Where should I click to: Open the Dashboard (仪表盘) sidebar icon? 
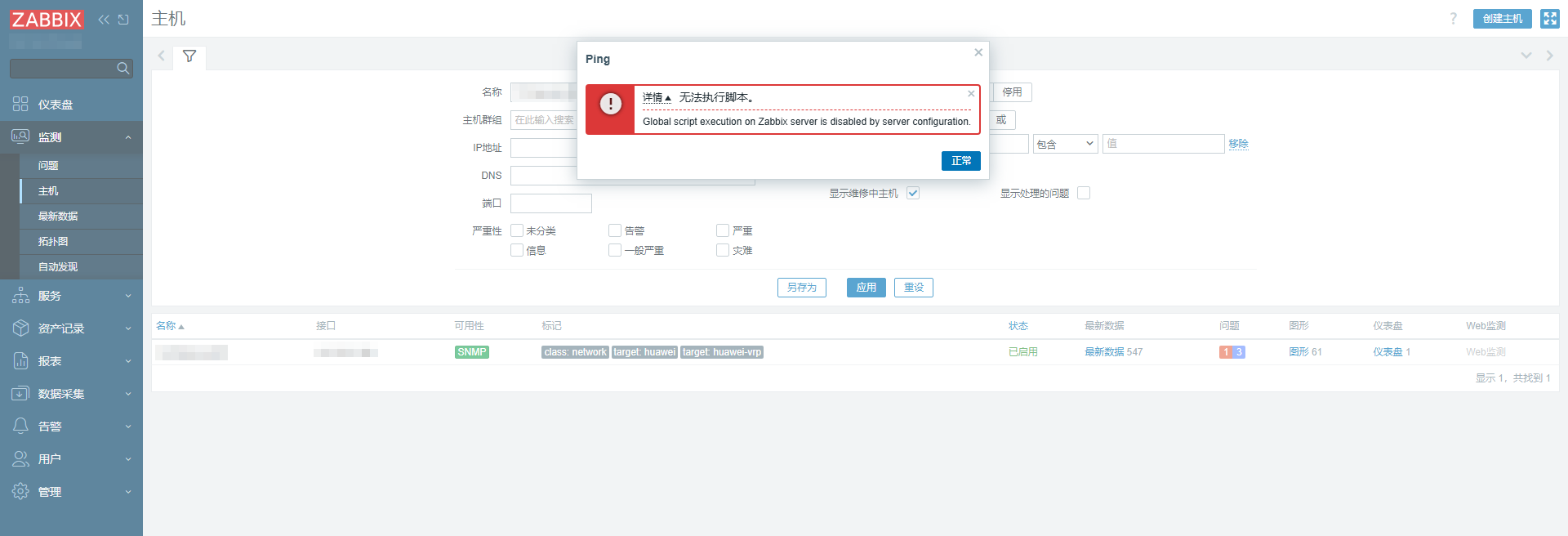click(20, 105)
